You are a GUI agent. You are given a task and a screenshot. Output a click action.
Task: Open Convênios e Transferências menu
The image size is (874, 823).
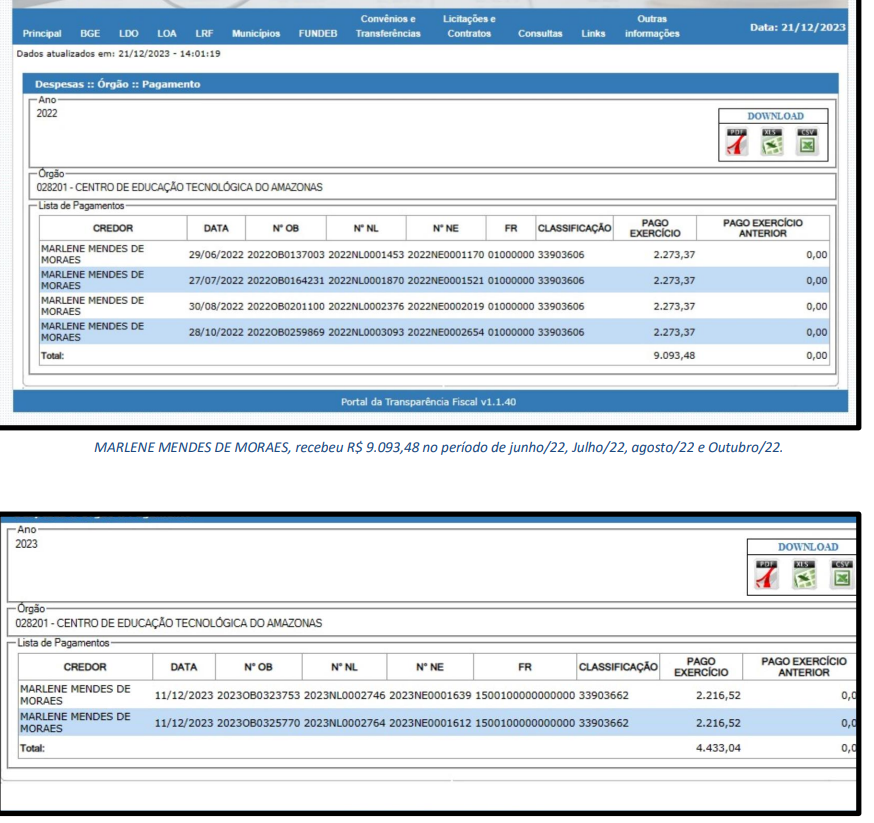click(388, 26)
